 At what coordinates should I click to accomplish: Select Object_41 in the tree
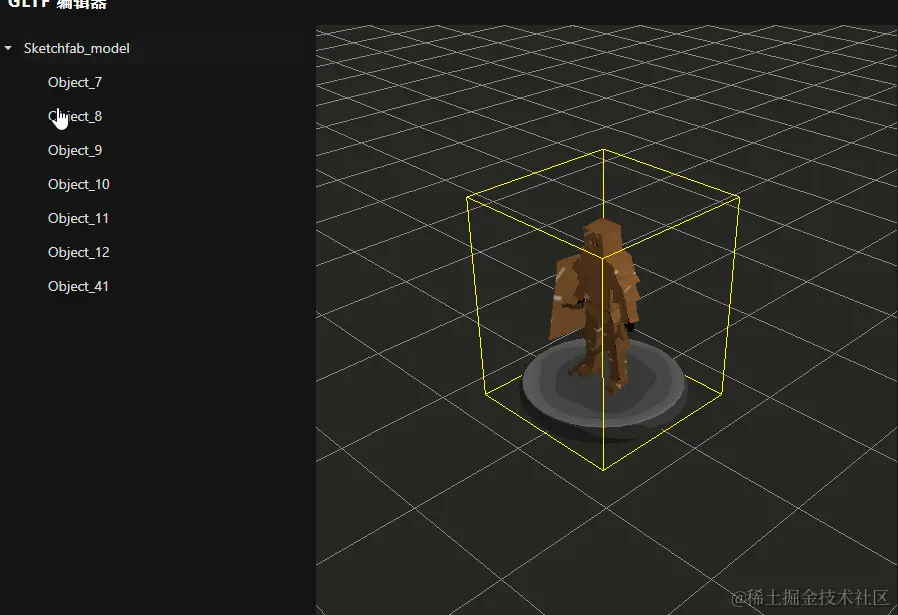point(78,286)
